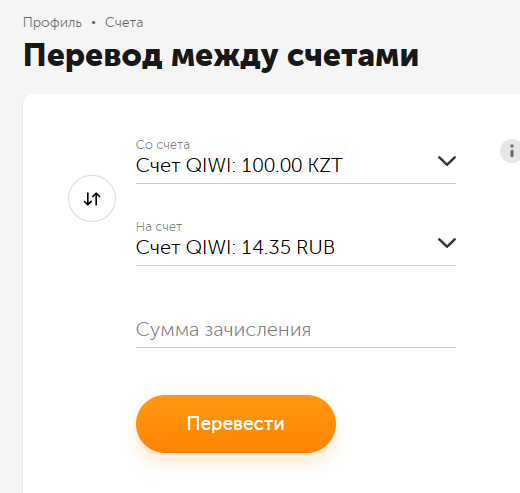Expand the Со счета chevron arrow
The height and width of the screenshot is (493, 520).
(x=447, y=161)
